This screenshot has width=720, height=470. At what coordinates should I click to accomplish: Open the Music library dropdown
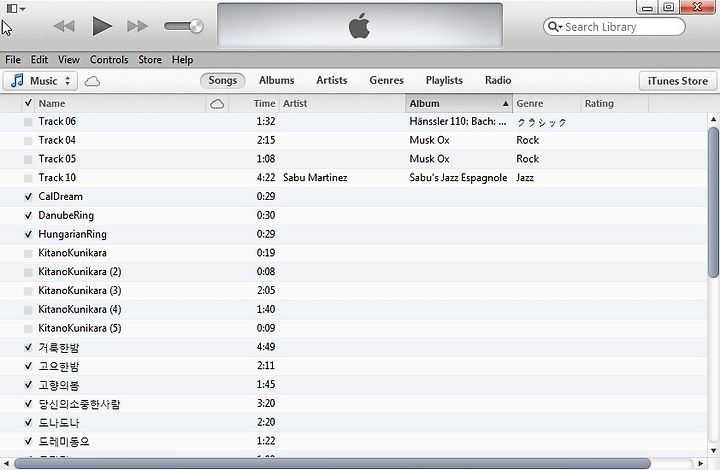40,81
